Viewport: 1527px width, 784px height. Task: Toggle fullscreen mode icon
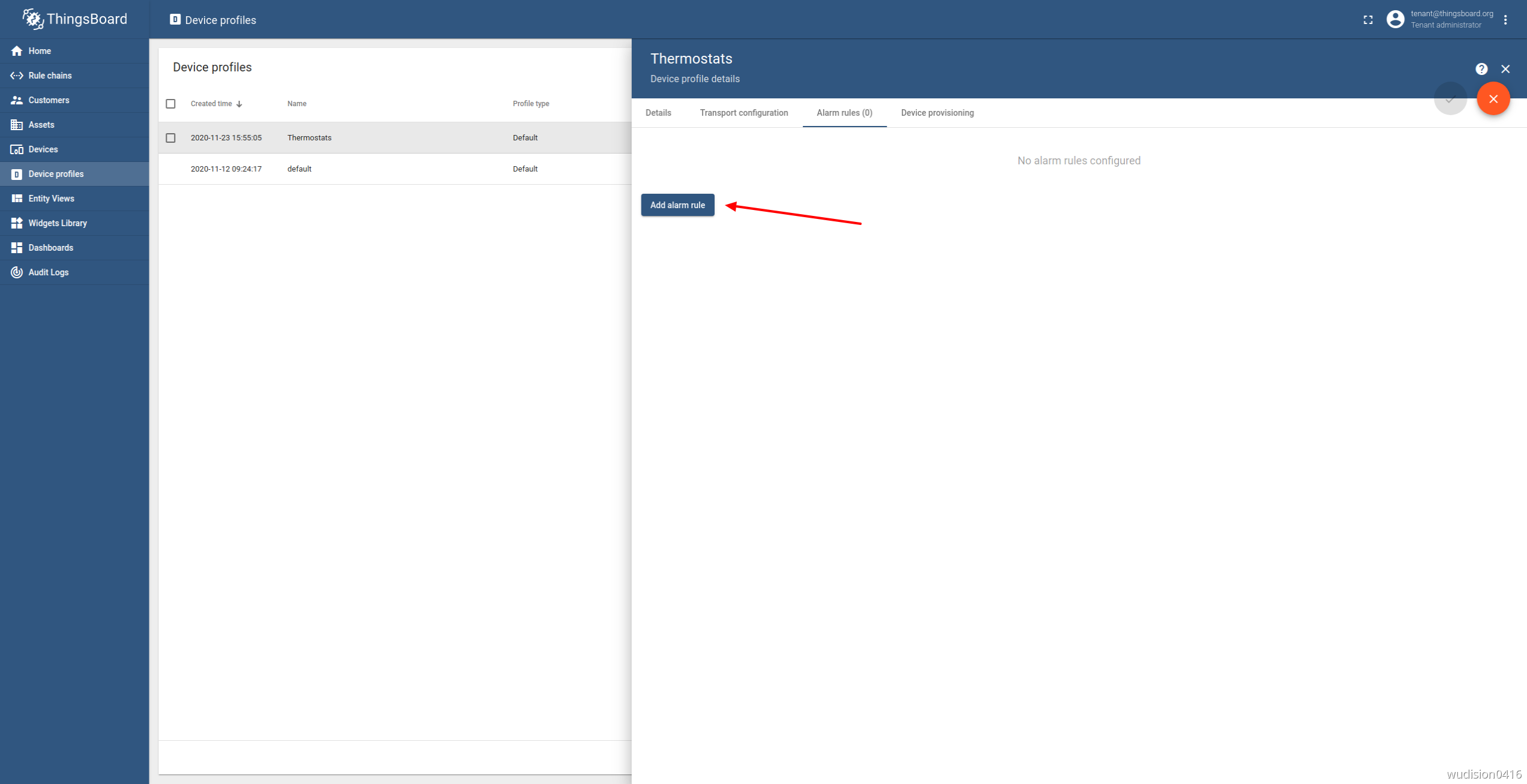(1368, 20)
